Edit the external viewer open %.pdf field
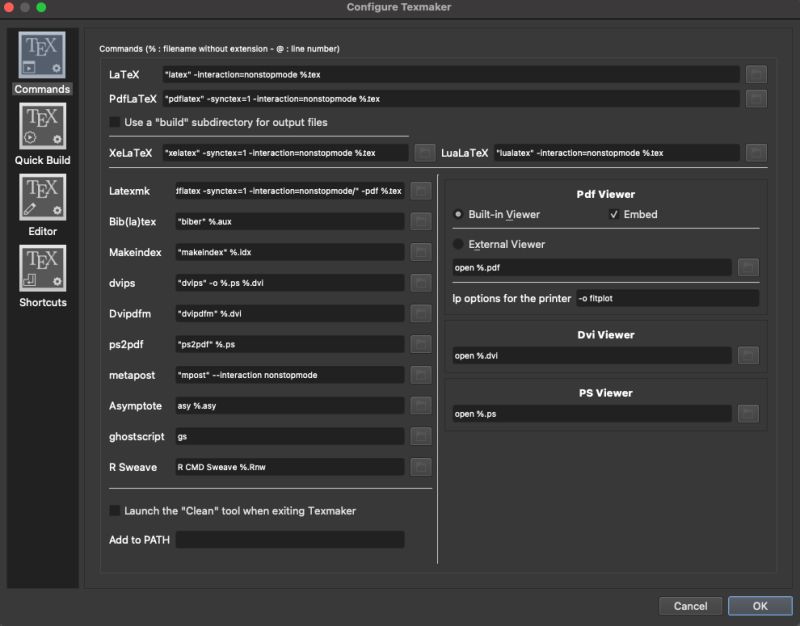 pyautogui.click(x=592, y=267)
